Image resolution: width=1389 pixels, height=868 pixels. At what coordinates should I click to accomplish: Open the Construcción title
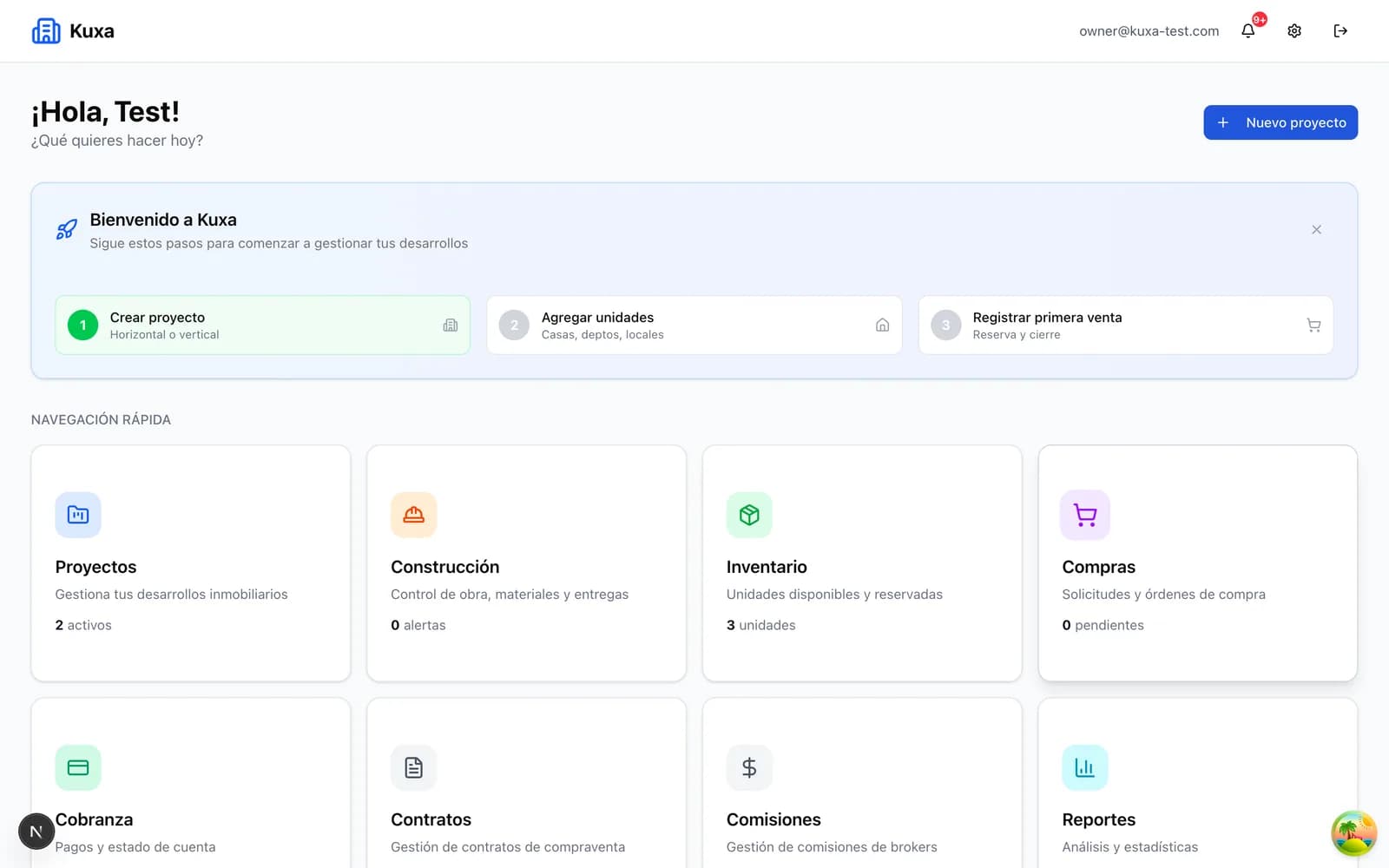[x=445, y=567]
